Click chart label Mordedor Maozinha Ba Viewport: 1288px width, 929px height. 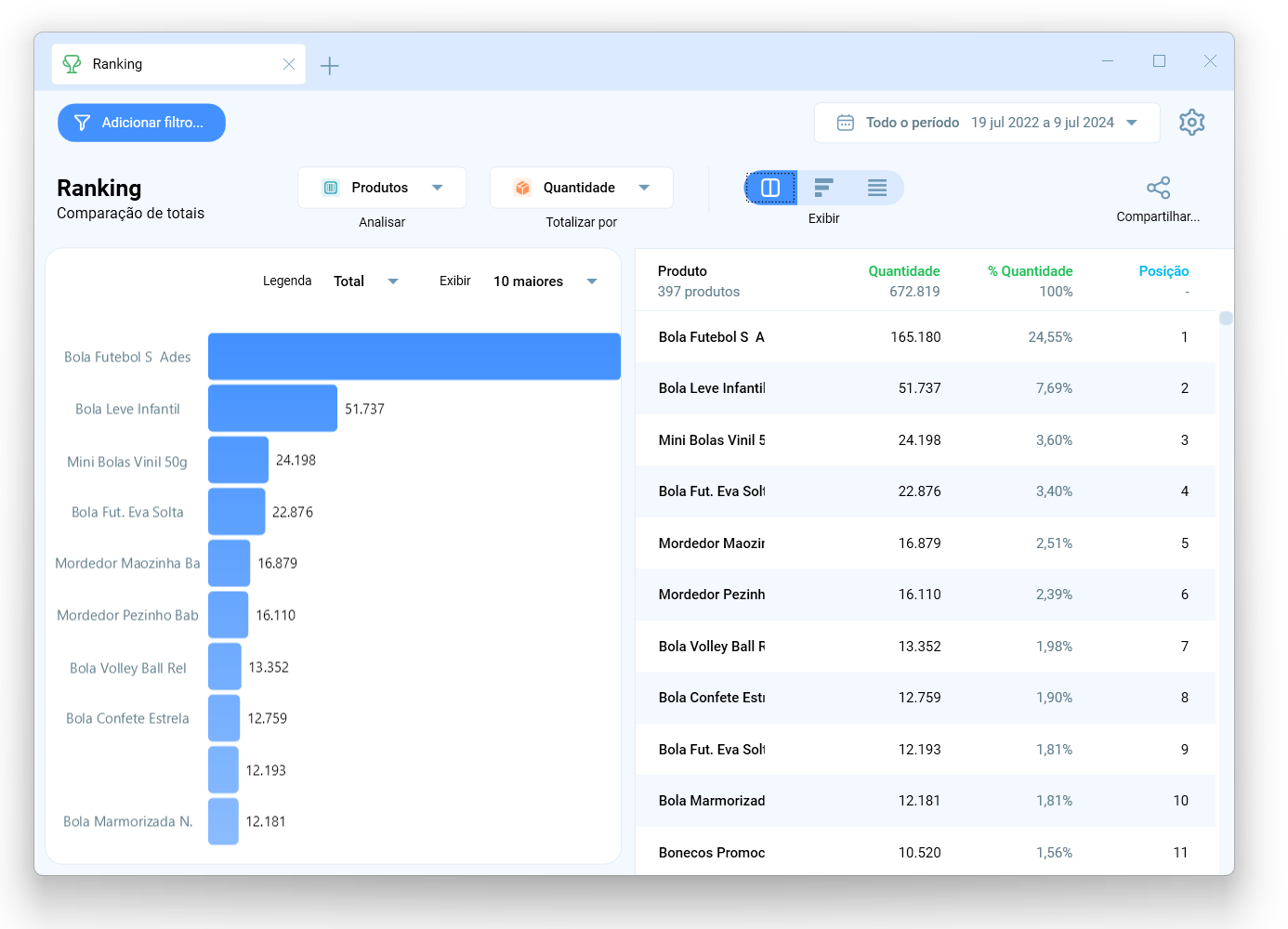127,563
